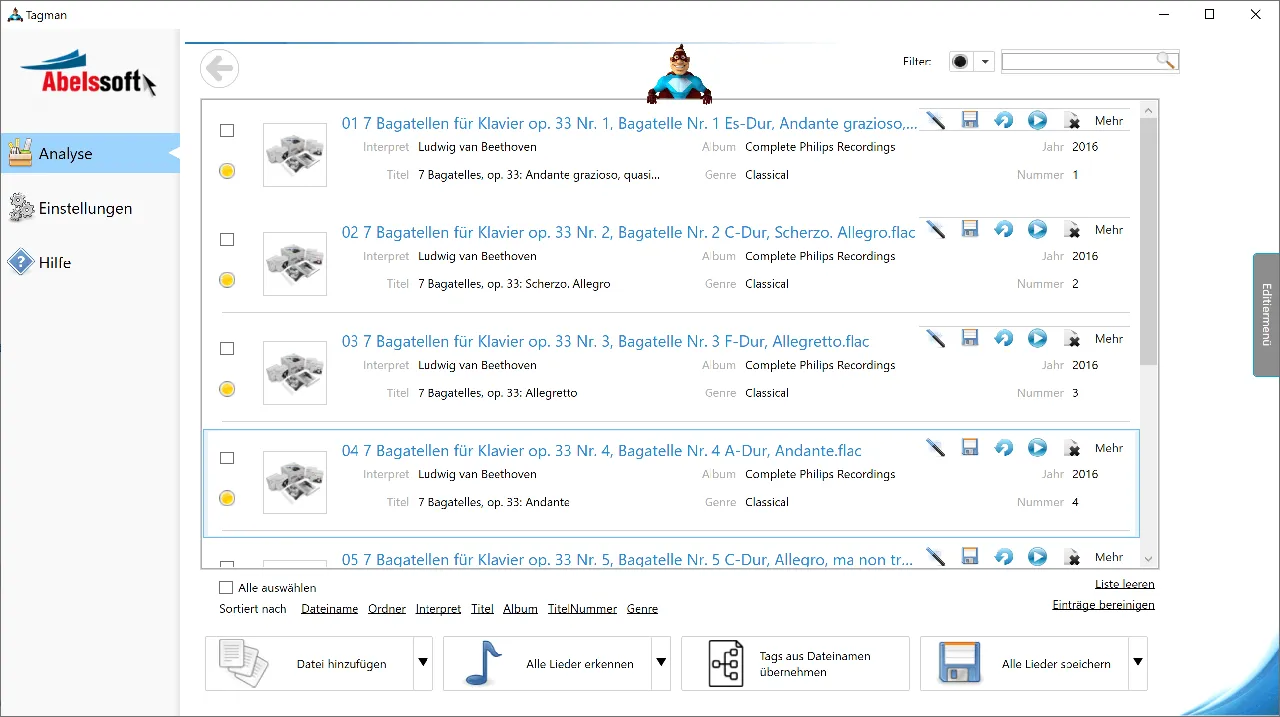
Task: Open Mehr options for track 04
Action: point(1109,448)
